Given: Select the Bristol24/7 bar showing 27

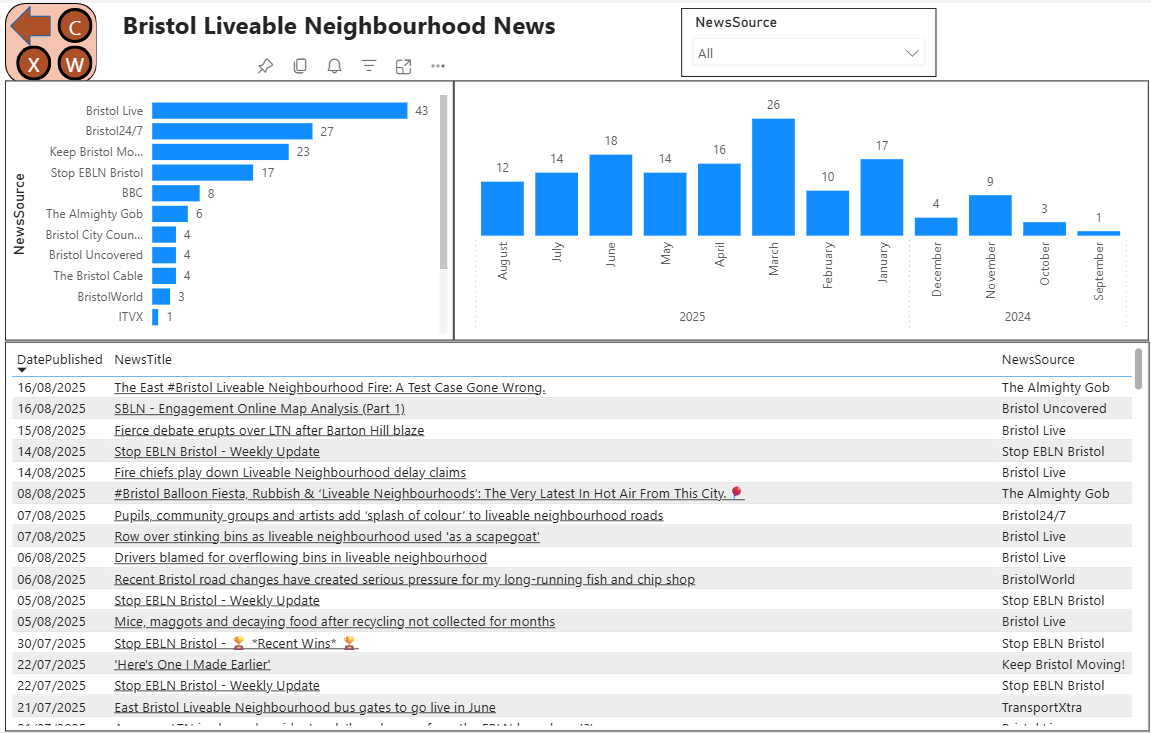Looking at the screenshot, I should [x=233, y=131].
